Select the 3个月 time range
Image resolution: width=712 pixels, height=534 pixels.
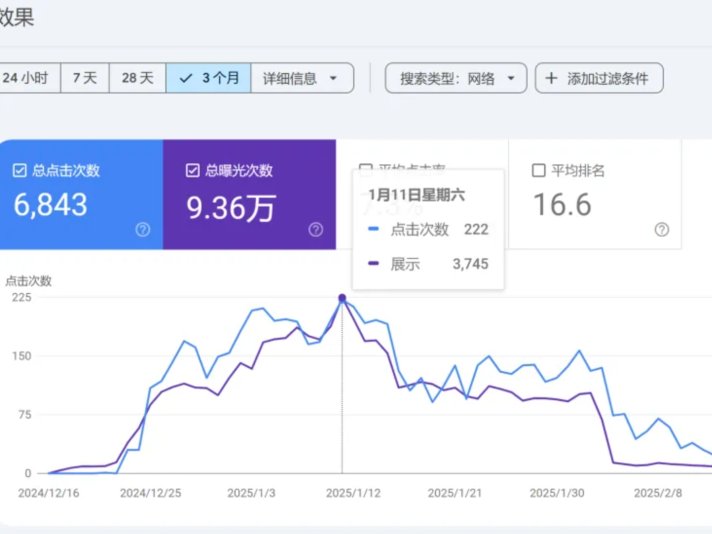click(208, 78)
